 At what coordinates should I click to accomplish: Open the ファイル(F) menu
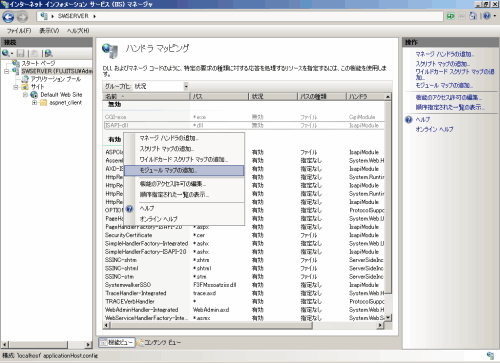coord(19,31)
